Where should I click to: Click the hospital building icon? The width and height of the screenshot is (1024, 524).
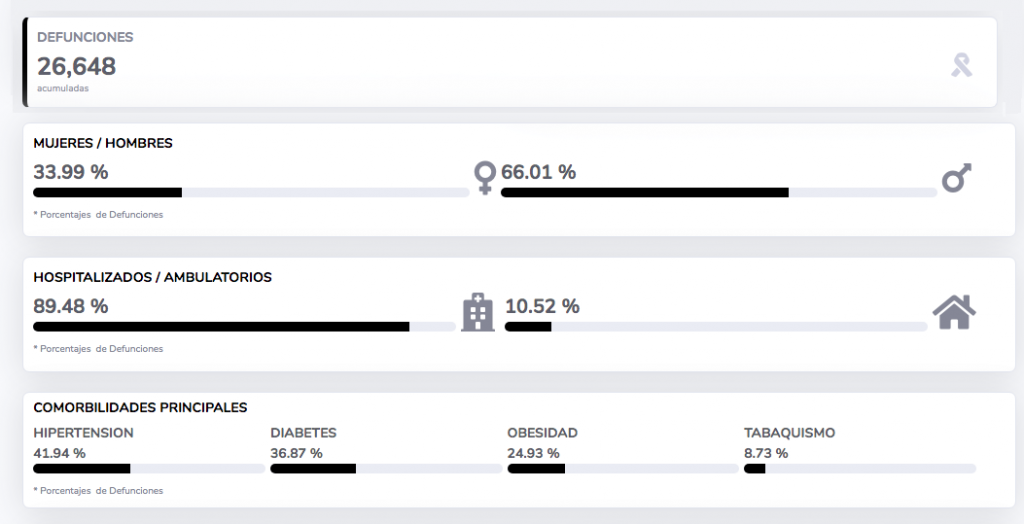[x=478, y=312]
